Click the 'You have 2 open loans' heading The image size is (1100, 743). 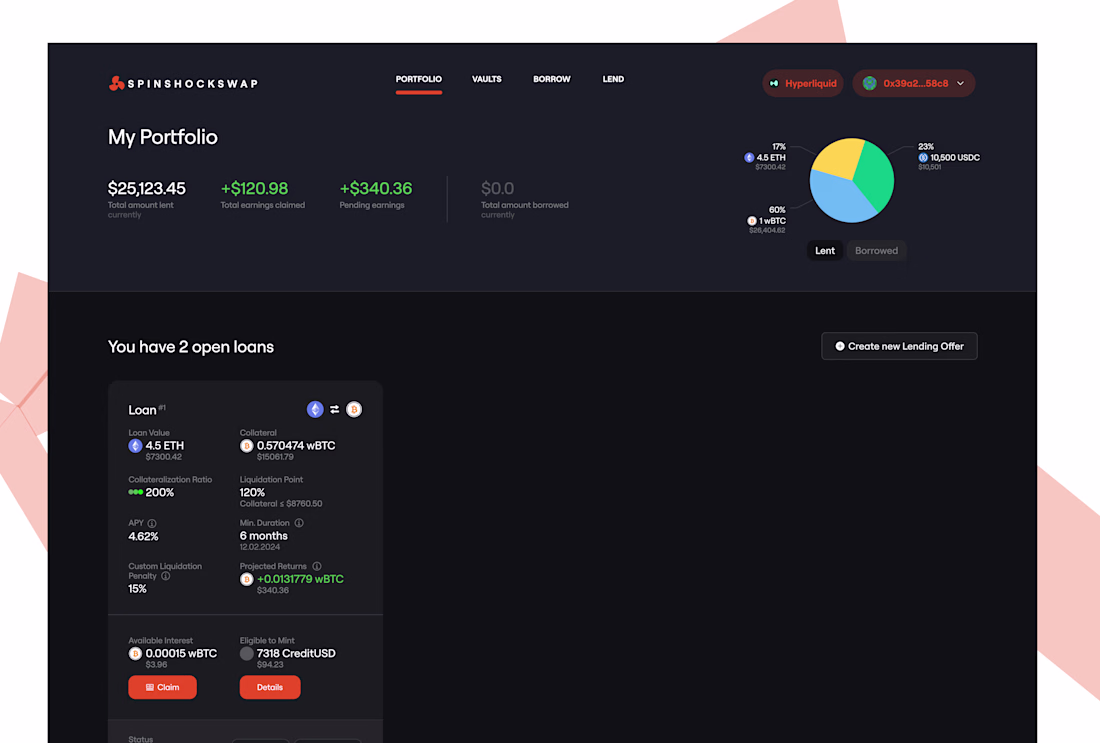pos(191,347)
